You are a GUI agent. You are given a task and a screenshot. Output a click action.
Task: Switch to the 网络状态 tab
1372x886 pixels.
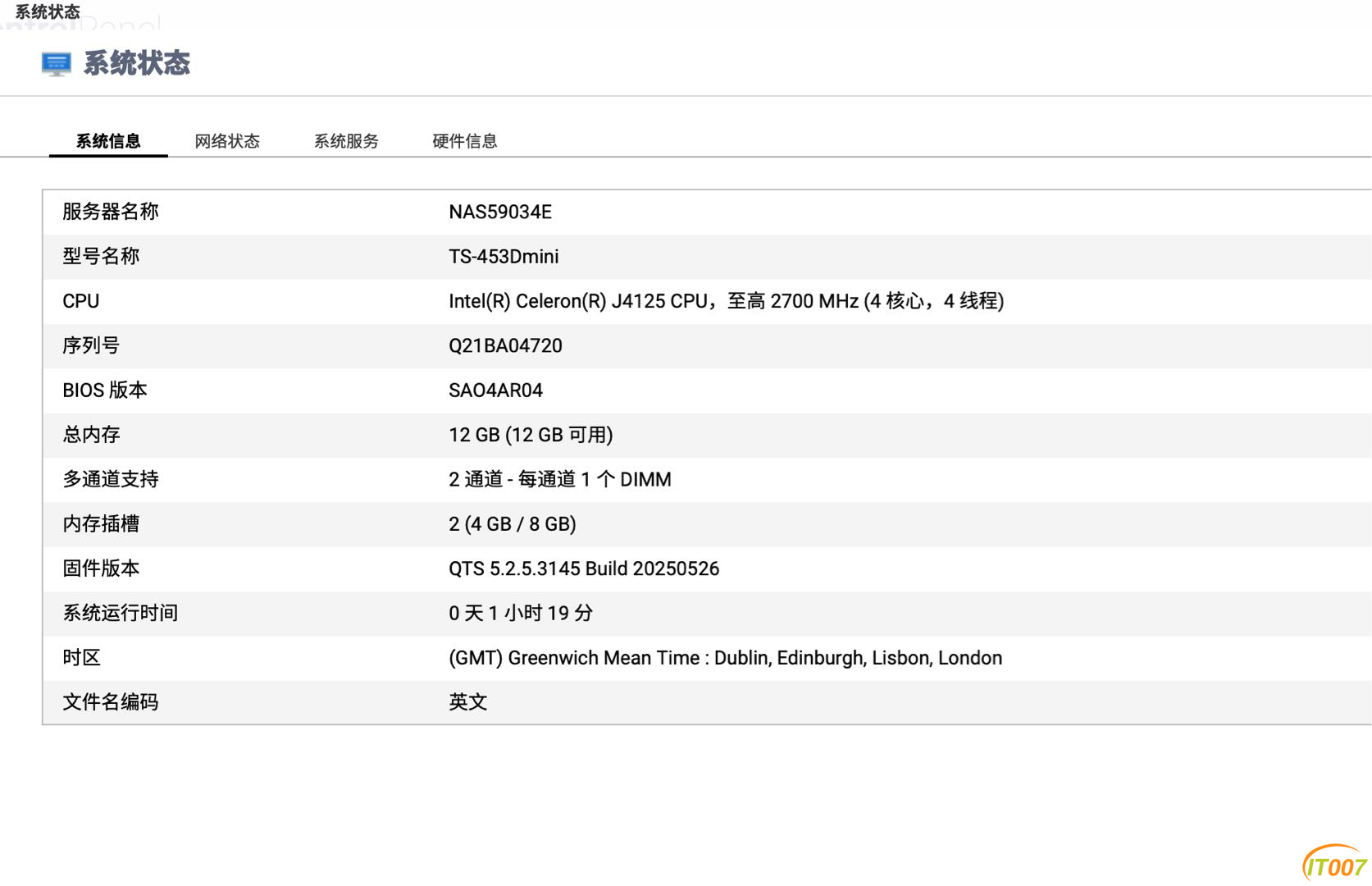pos(227,141)
